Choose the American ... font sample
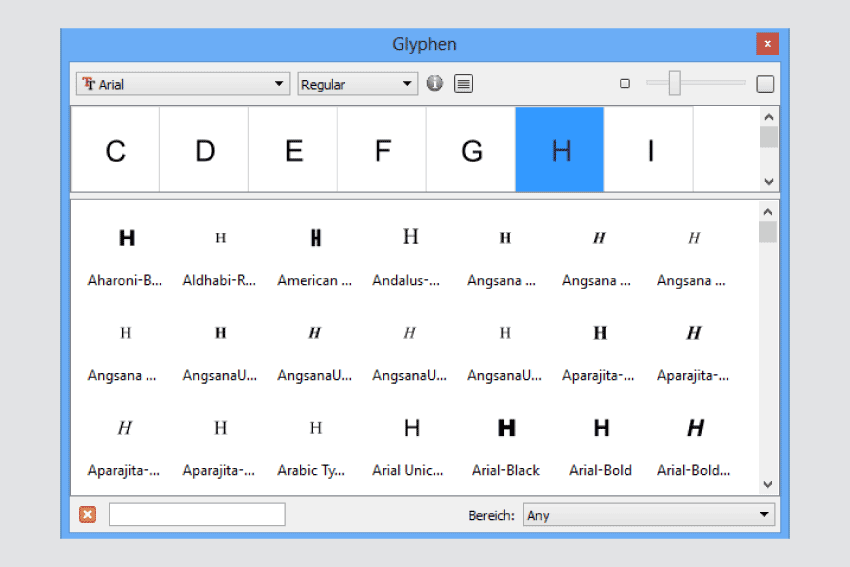This screenshot has height=567, width=850. (x=314, y=257)
